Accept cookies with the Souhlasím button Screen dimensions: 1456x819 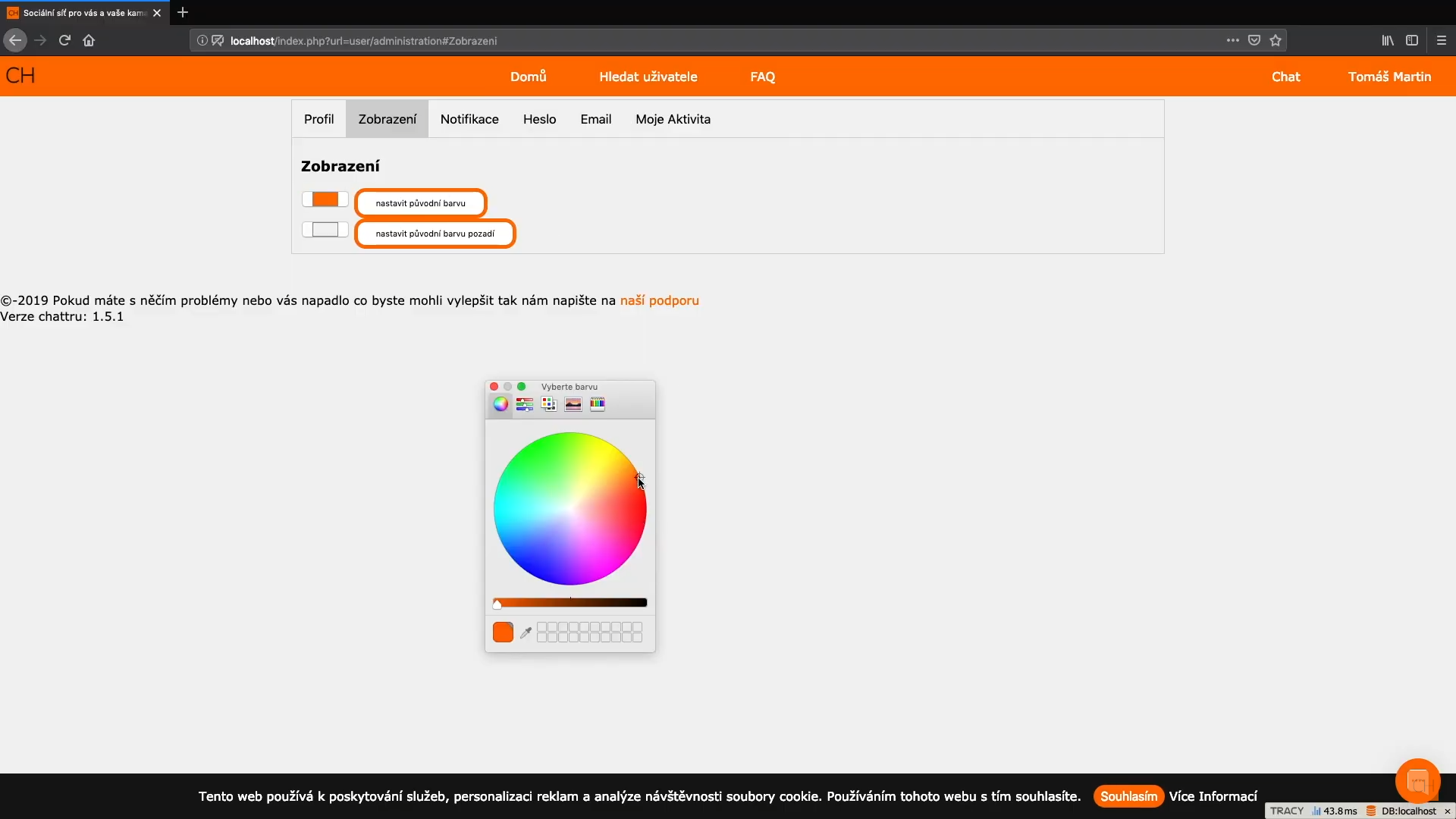click(1128, 796)
